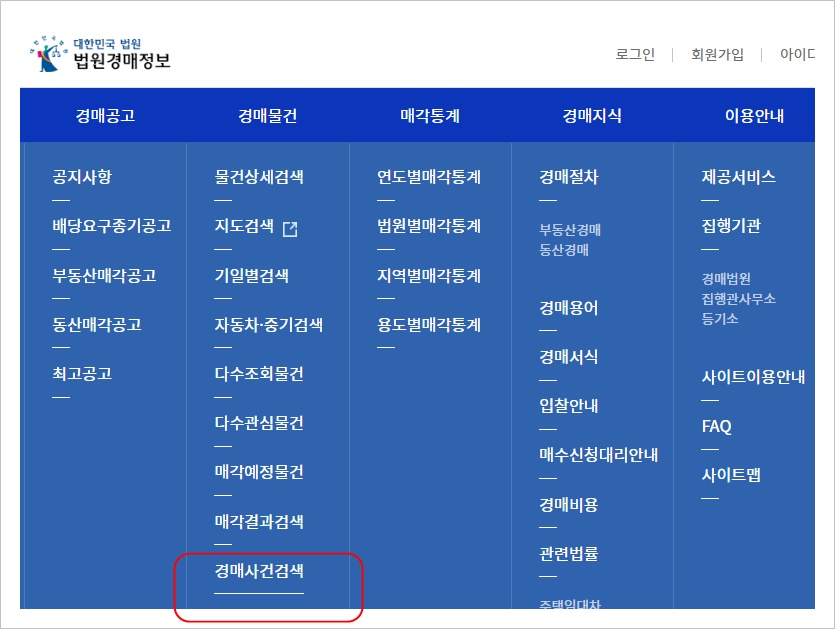This screenshot has width=835, height=629.
Task: Open 물건상세검색 menu item
Action: pos(259,177)
